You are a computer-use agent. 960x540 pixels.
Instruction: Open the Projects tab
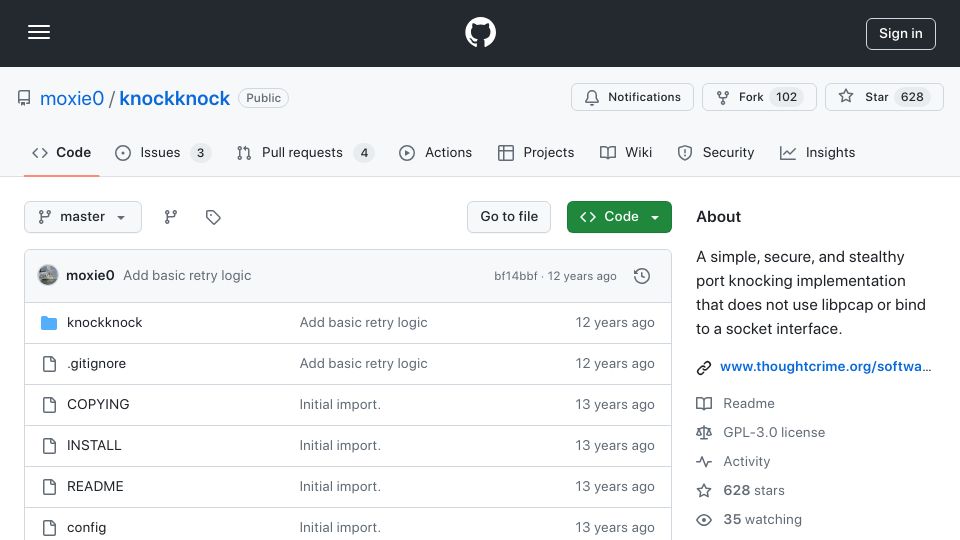tap(536, 152)
